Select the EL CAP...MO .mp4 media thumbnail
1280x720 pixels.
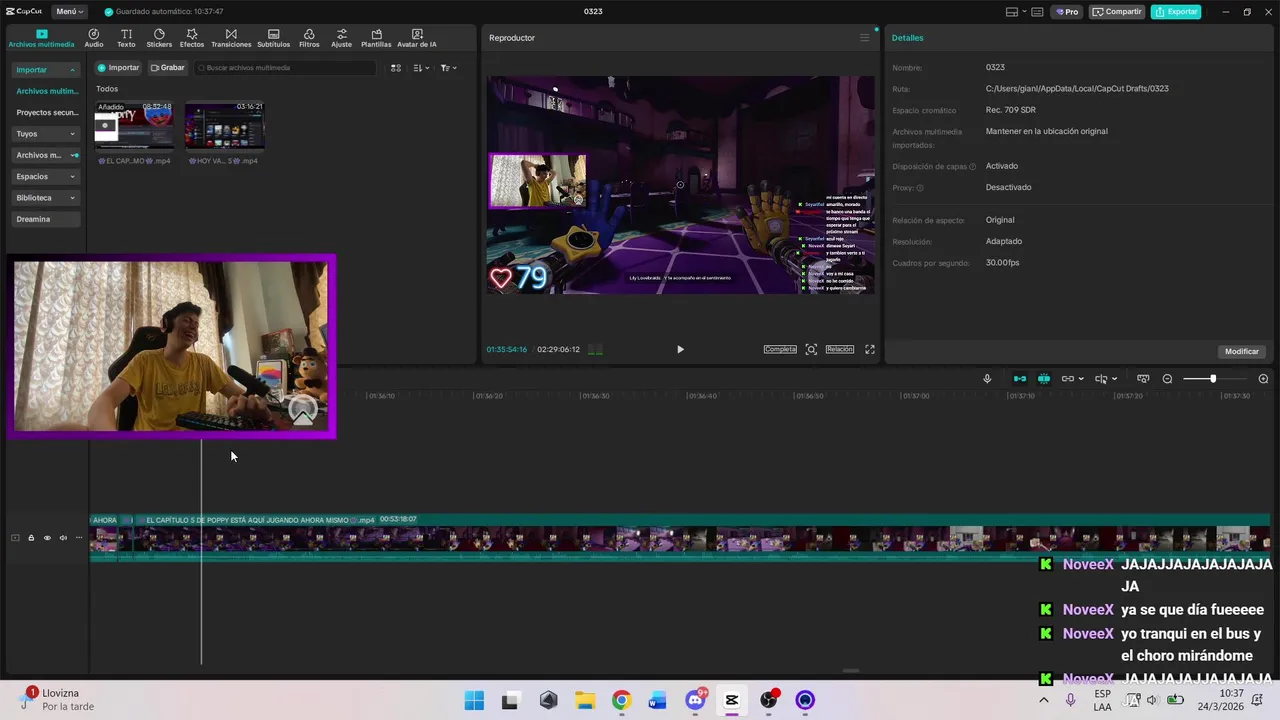click(x=134, y=125)
